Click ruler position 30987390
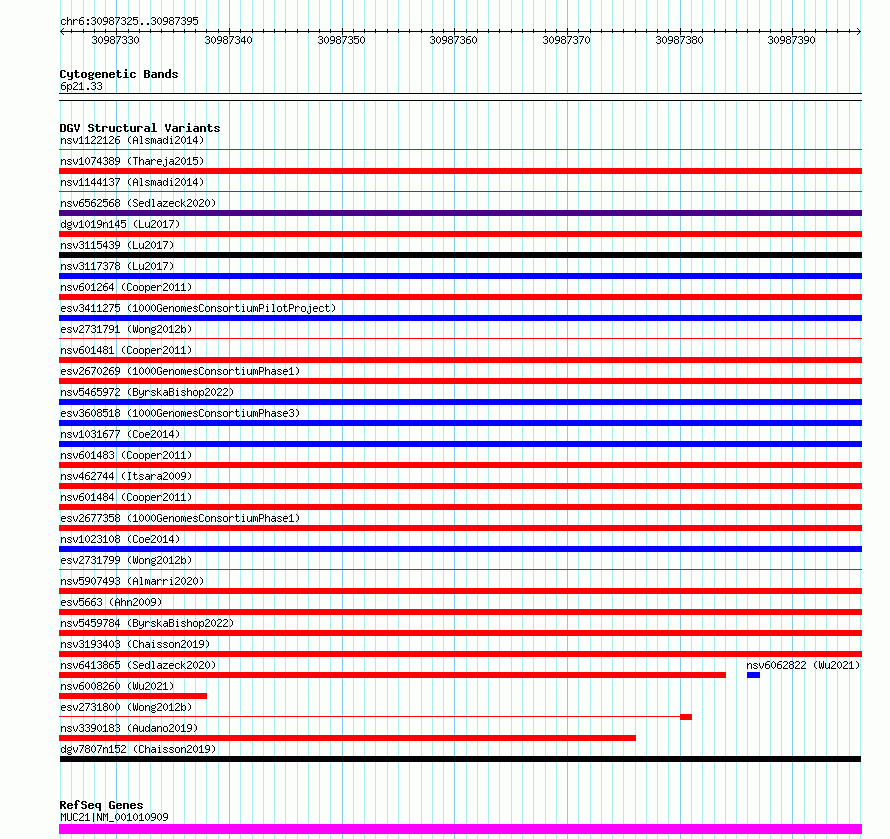The height and width of the screenshot is (839, 890). [791, 40]
